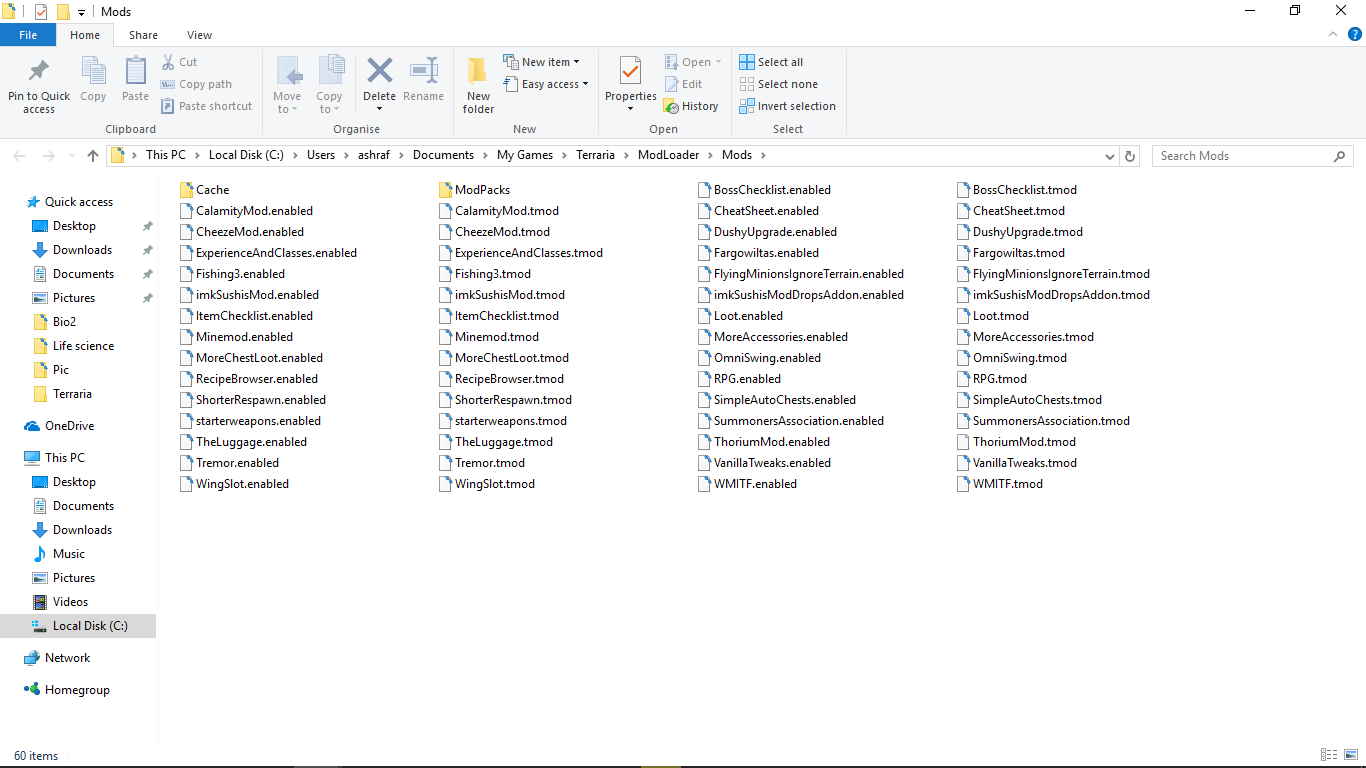1366x768 pixels.
Task: Open Properties with the checkmark icon
Action: pyautogui.click(x=630, y=72)
